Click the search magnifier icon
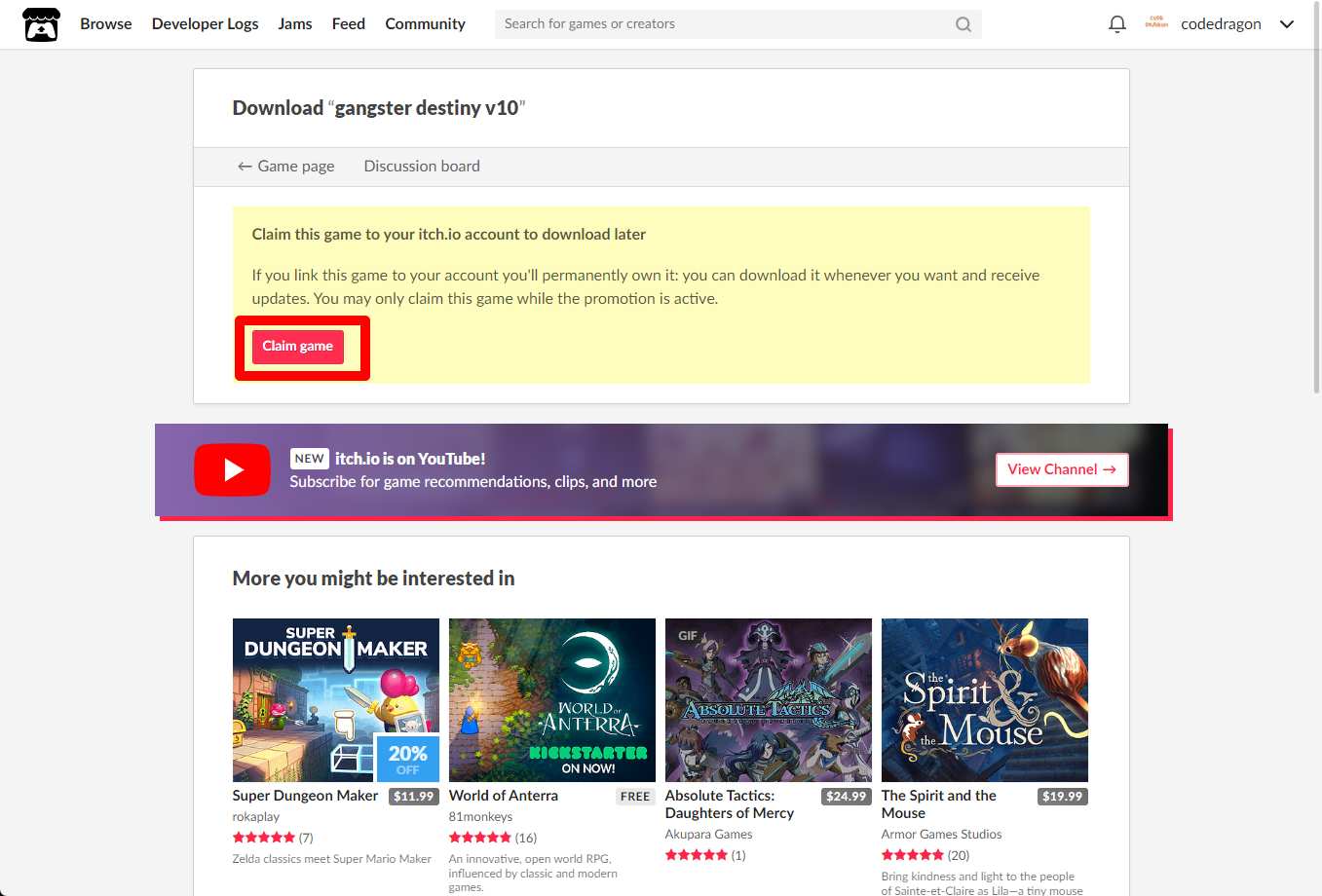Viewport: 1322px width, 896px height. click(x=963, y=24)
